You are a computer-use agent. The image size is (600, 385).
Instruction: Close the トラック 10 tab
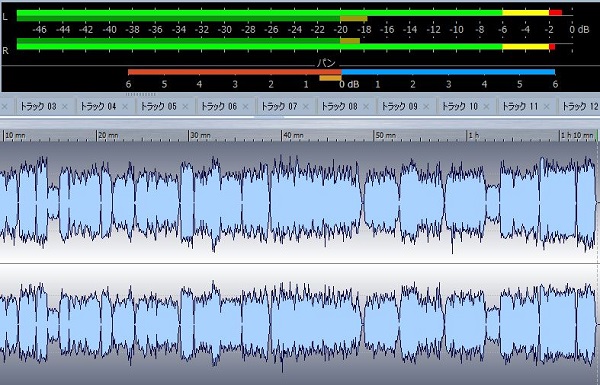[x=486, y=107]
